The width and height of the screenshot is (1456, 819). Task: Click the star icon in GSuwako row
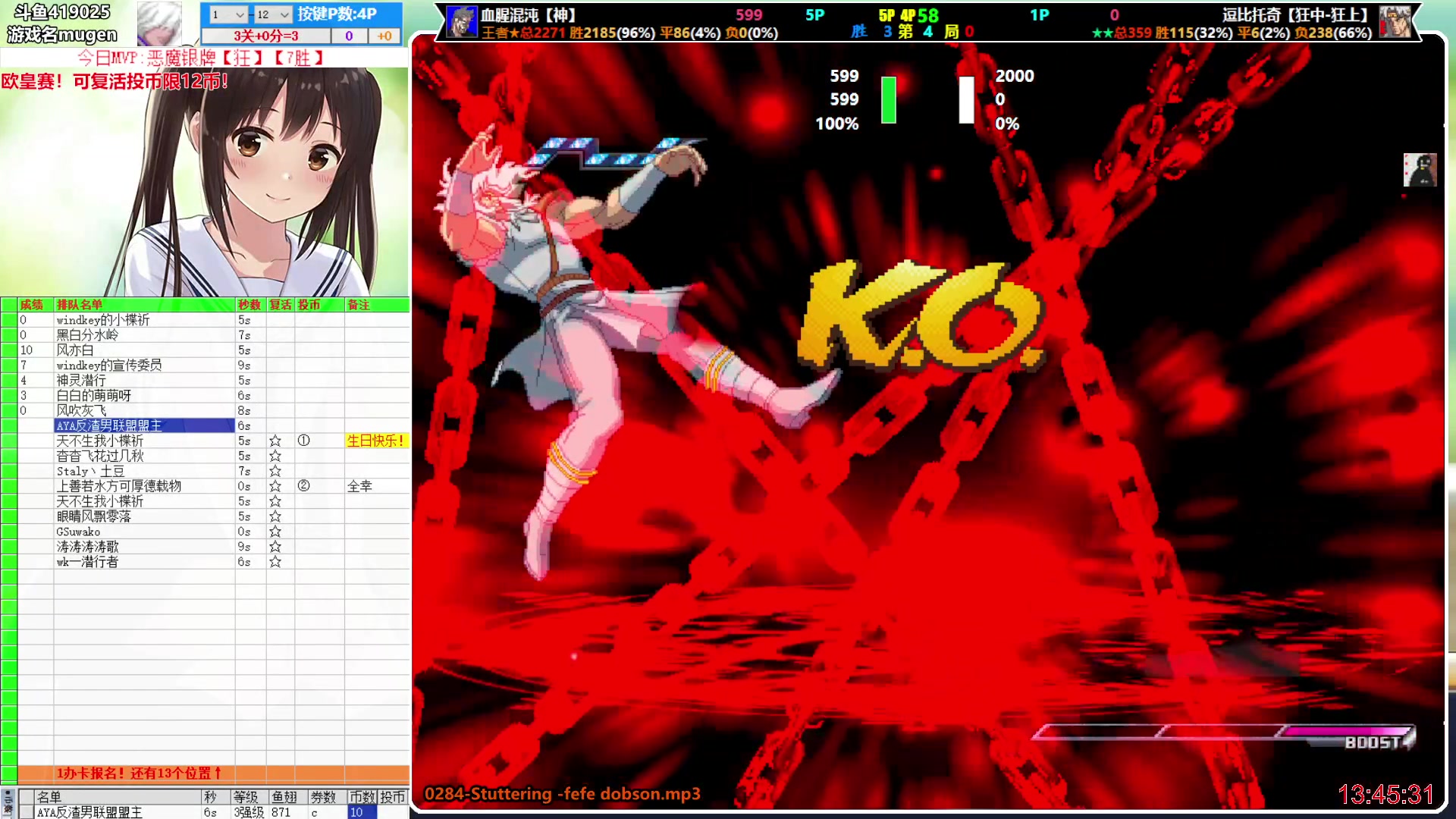tap(275, 532)
